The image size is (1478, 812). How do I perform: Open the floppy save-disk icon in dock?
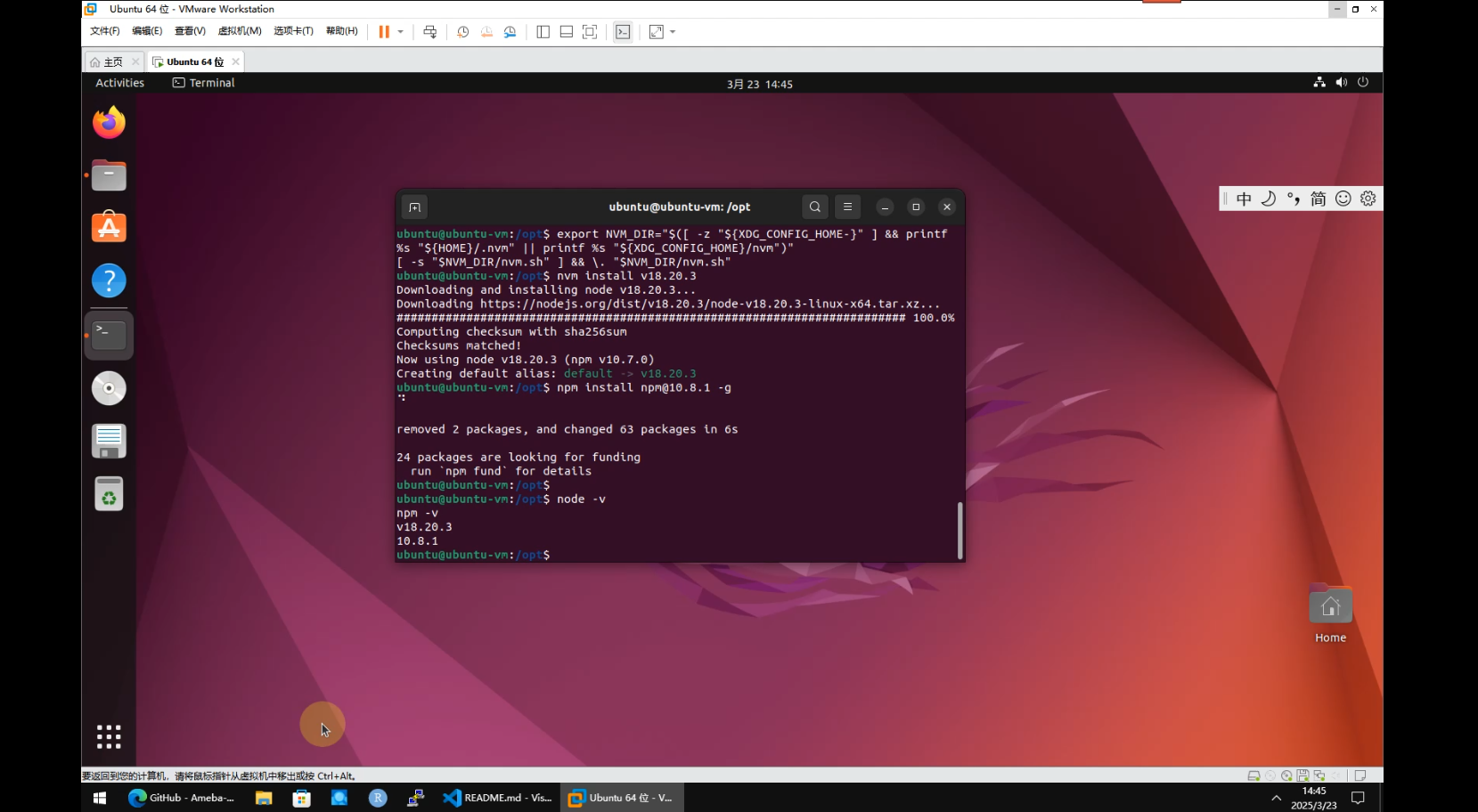tap(109, 441)
